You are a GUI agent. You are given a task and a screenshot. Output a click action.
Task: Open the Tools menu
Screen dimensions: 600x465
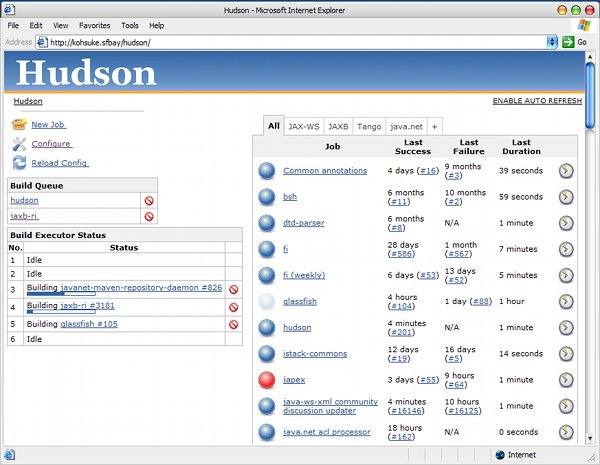[130, 25]
